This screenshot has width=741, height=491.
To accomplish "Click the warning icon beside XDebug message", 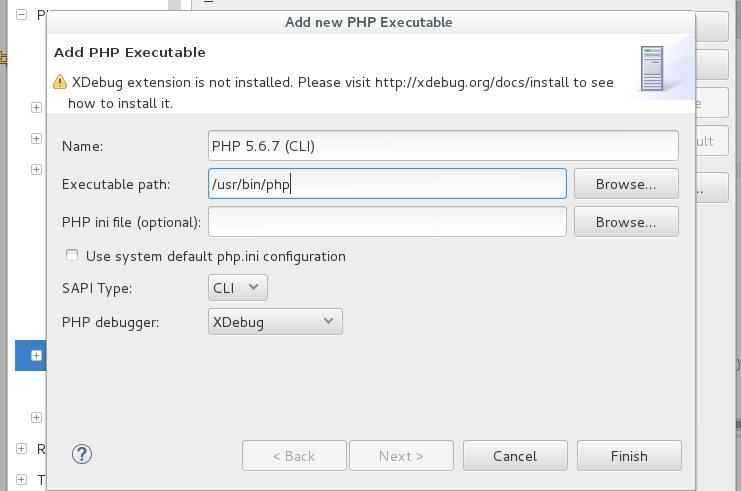I will 60,84.
